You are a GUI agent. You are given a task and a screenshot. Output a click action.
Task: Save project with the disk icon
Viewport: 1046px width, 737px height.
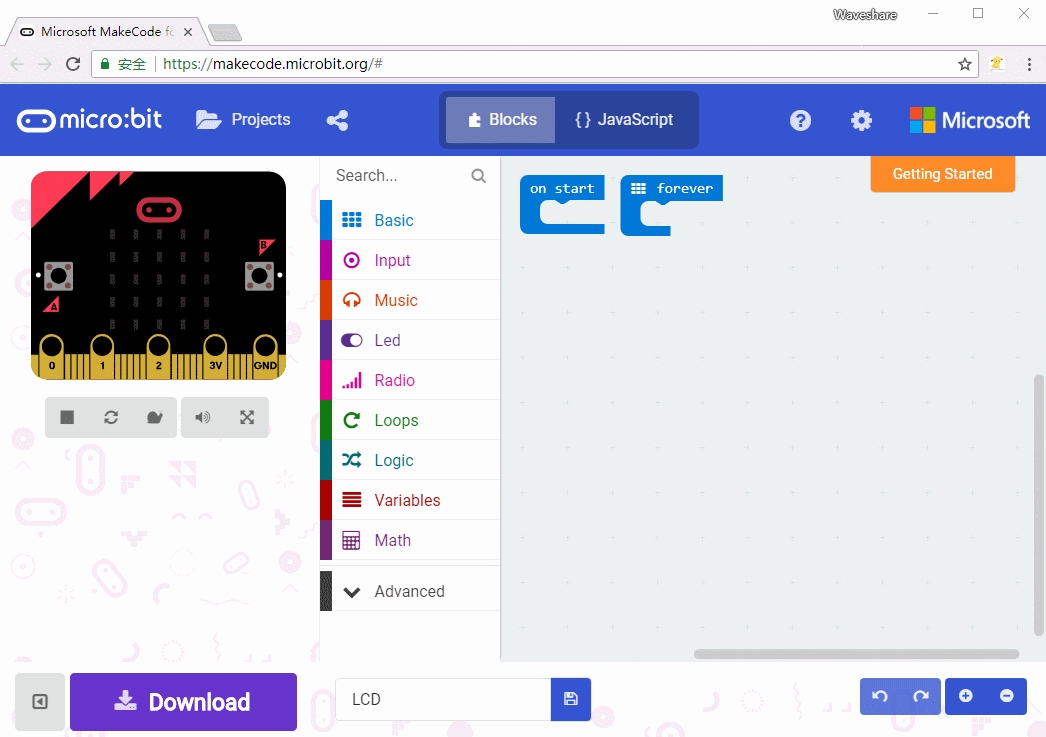point(571,699)
